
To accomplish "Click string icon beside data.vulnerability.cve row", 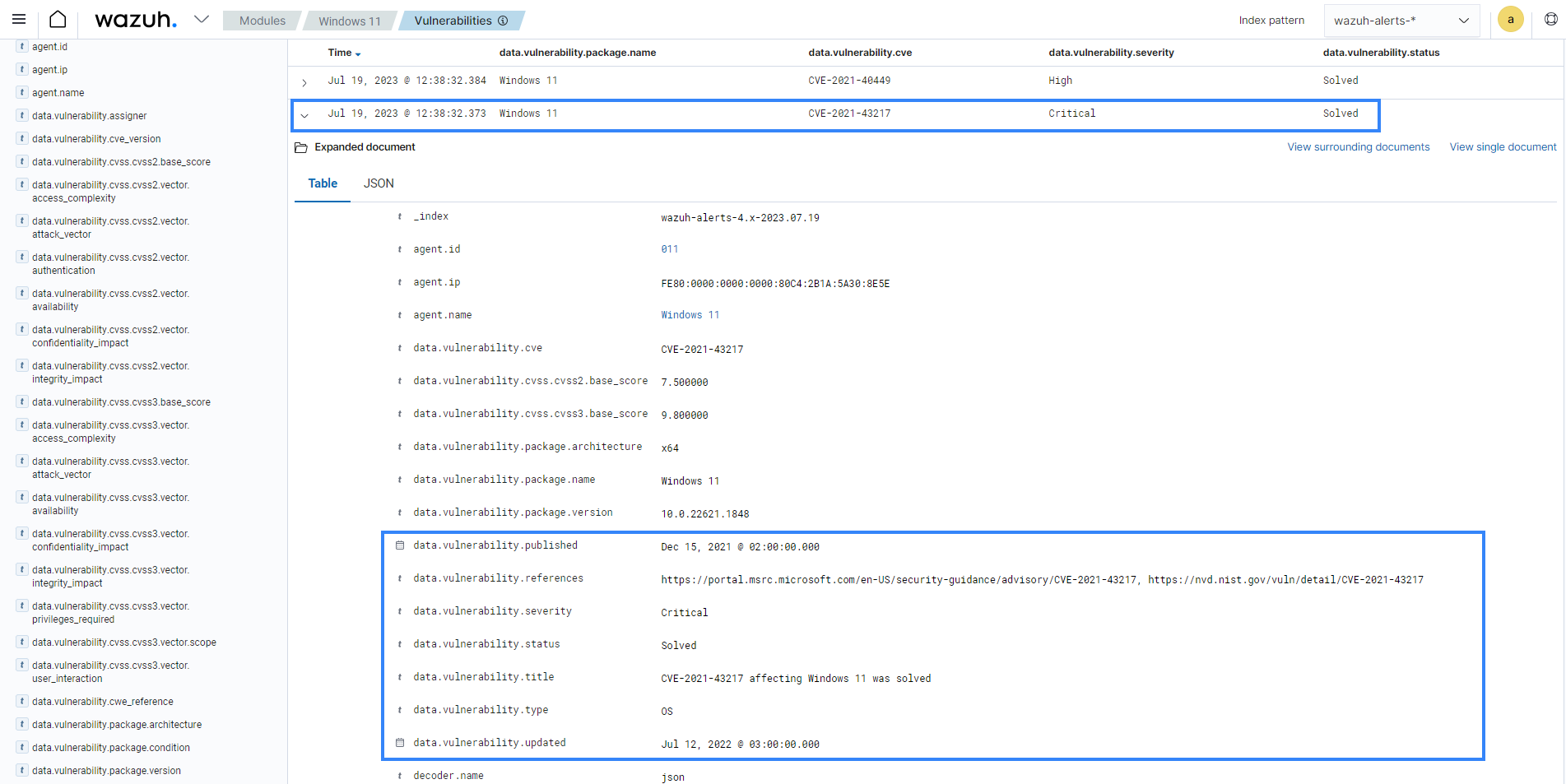I will tap(400, 348).
